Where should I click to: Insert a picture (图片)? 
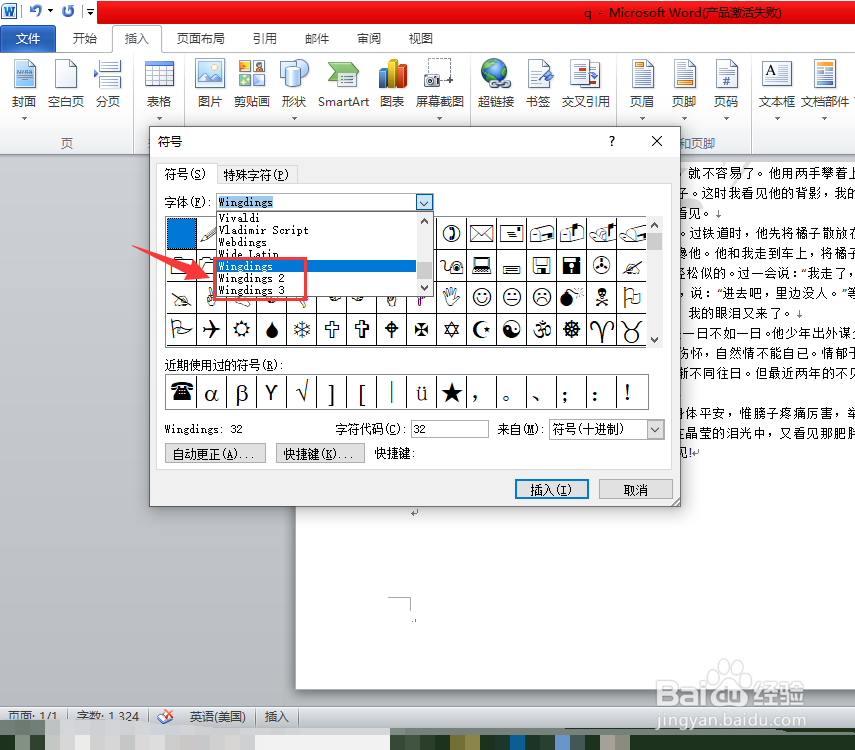[x=210, y=85]
